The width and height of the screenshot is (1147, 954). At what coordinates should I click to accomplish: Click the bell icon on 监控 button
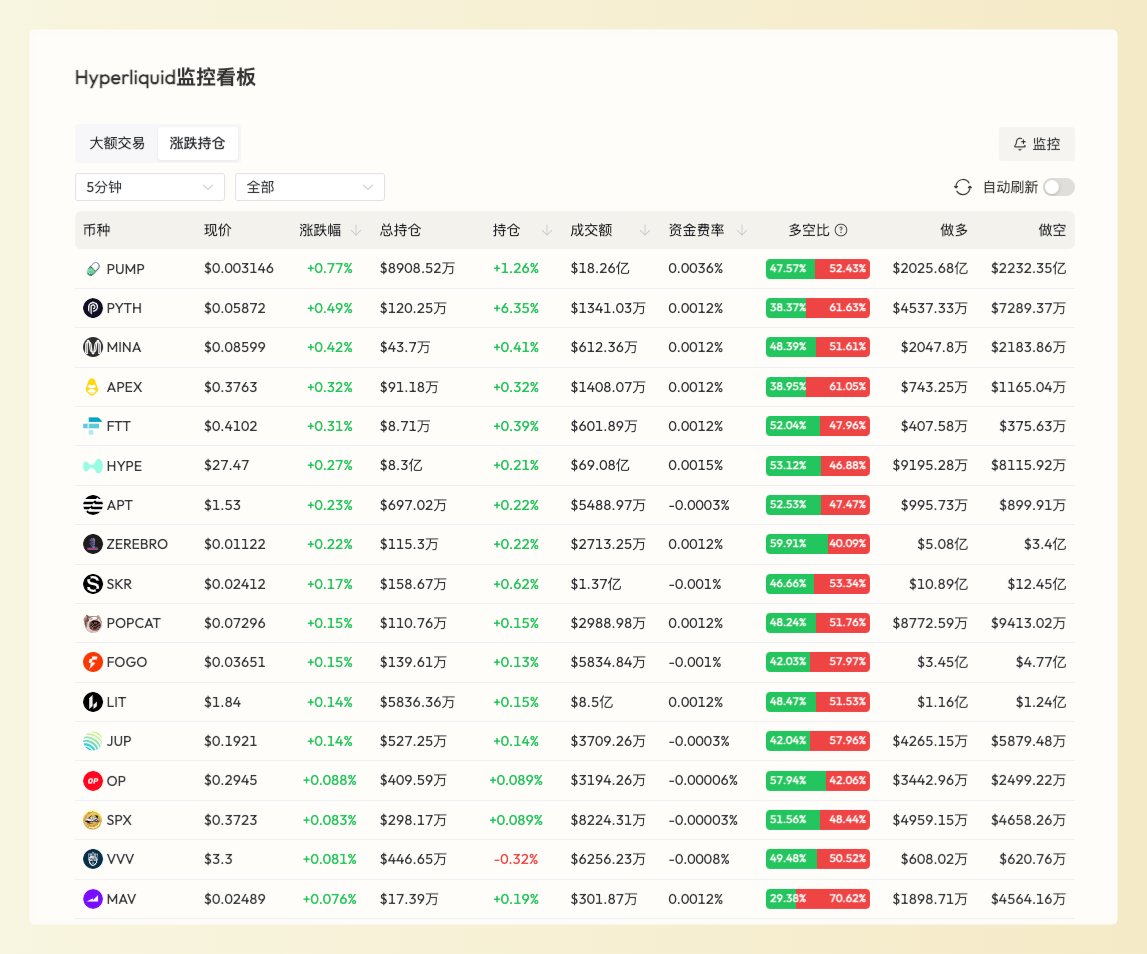[x=1019, y=143]
